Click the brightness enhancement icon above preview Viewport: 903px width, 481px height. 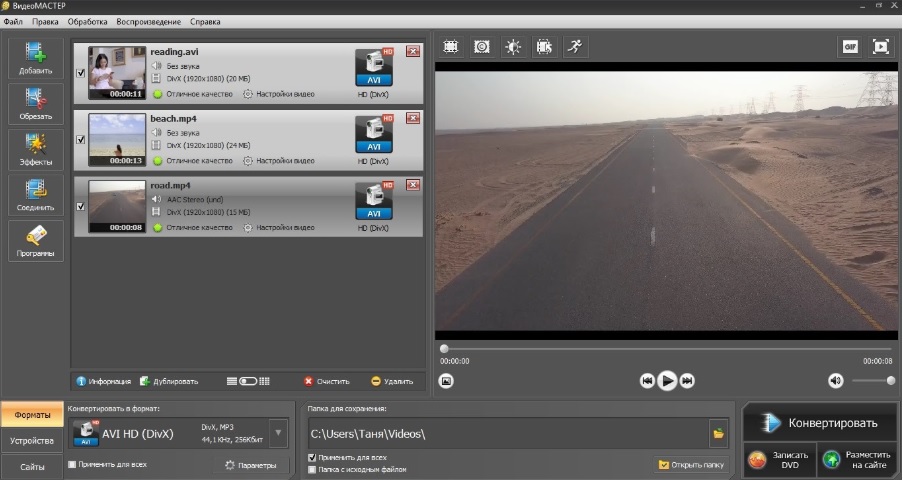pyautogui.click(x=512, y=46)
